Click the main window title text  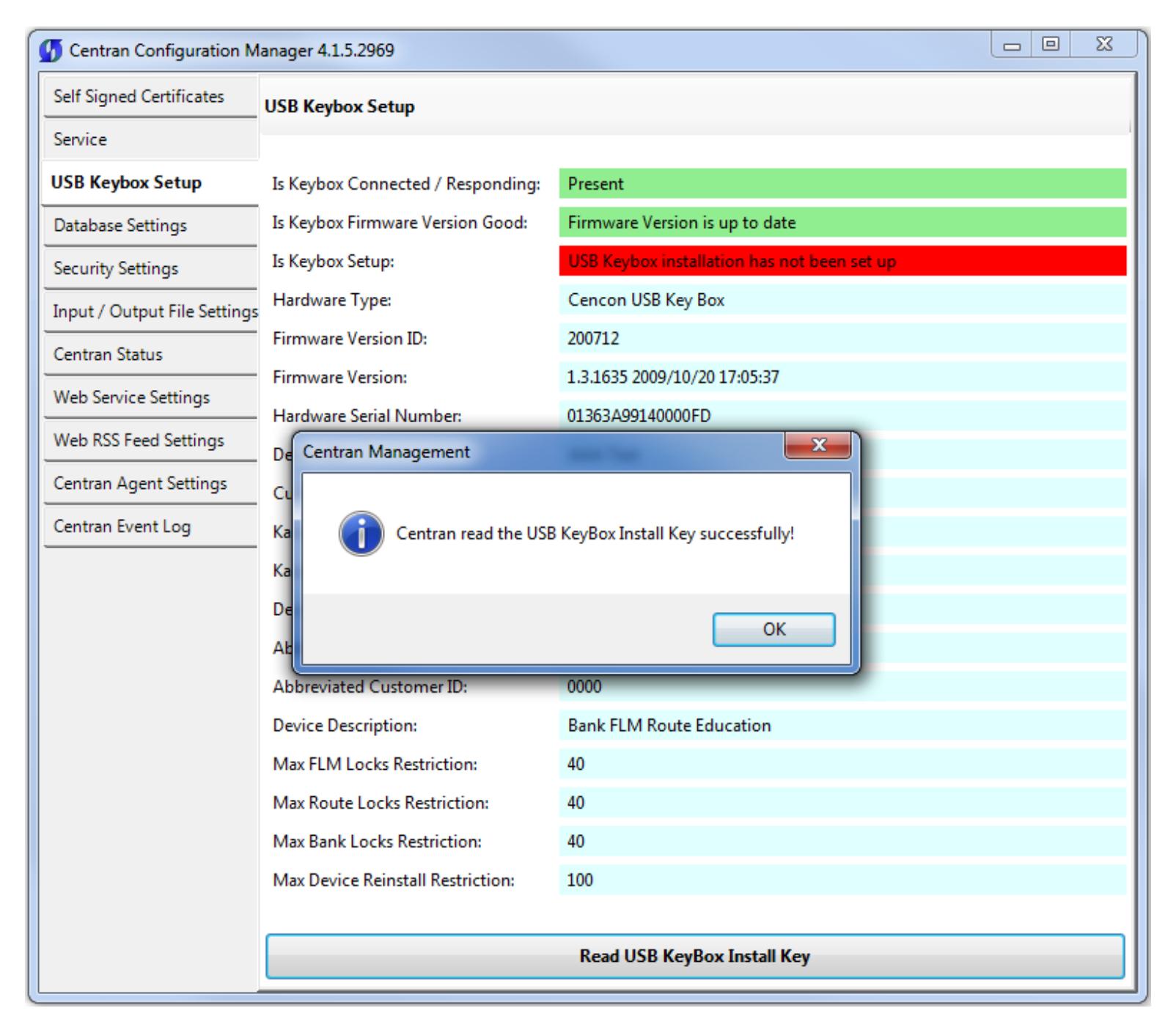click(x=232, y=51)
